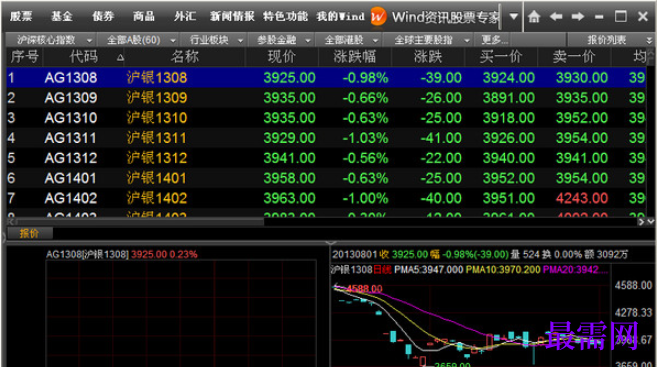
Task: Click the 4588.00 high price marker
Action: 365,289
